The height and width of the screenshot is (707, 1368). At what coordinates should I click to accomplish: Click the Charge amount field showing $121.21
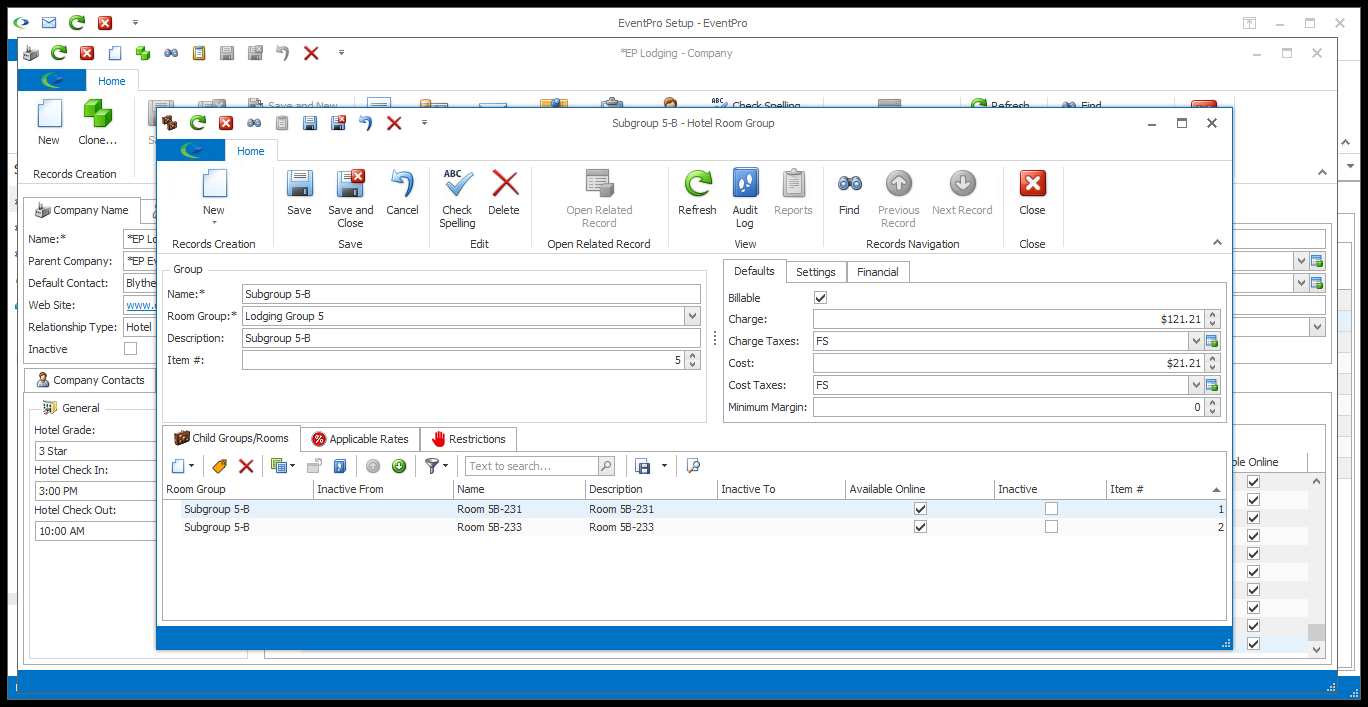(1009, 319)
